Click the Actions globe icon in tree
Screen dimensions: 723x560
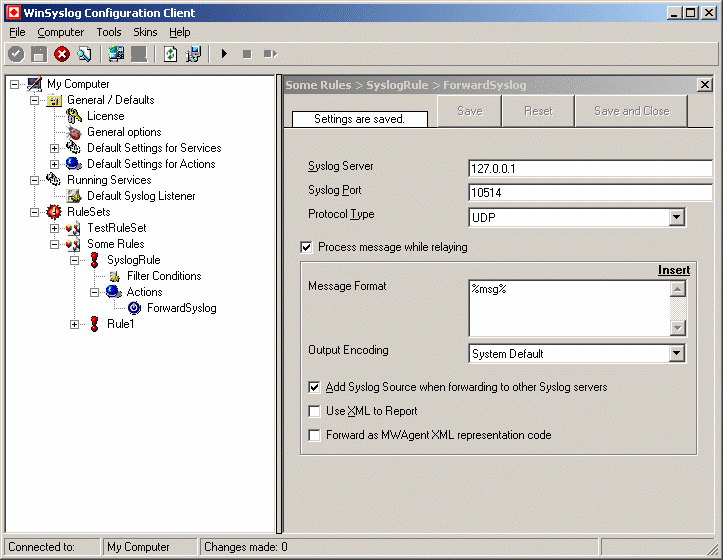point(114,292)
